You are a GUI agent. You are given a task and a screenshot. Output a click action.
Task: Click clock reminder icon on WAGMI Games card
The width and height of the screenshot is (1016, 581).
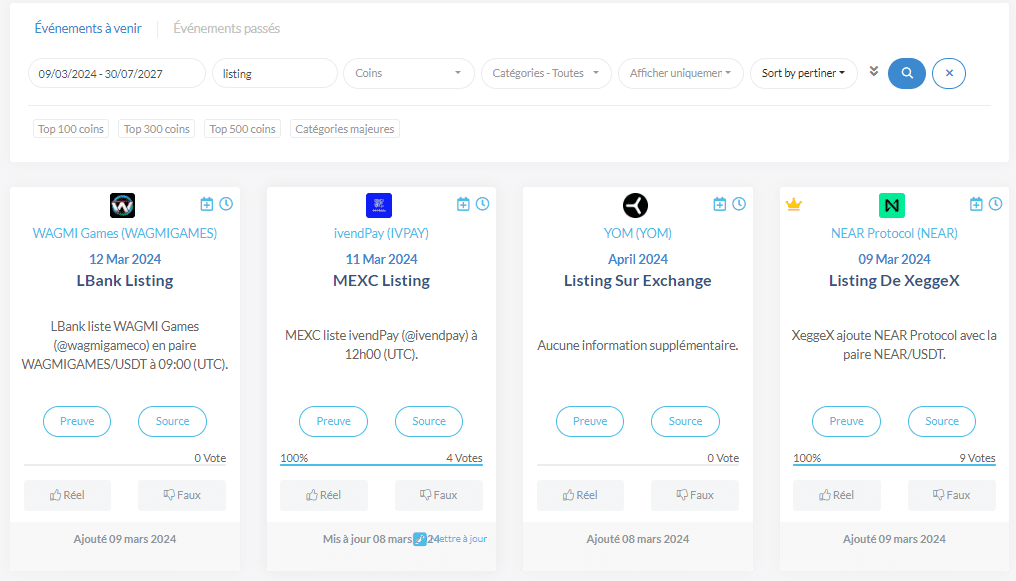pyautogui.click(x=226, y=204)
